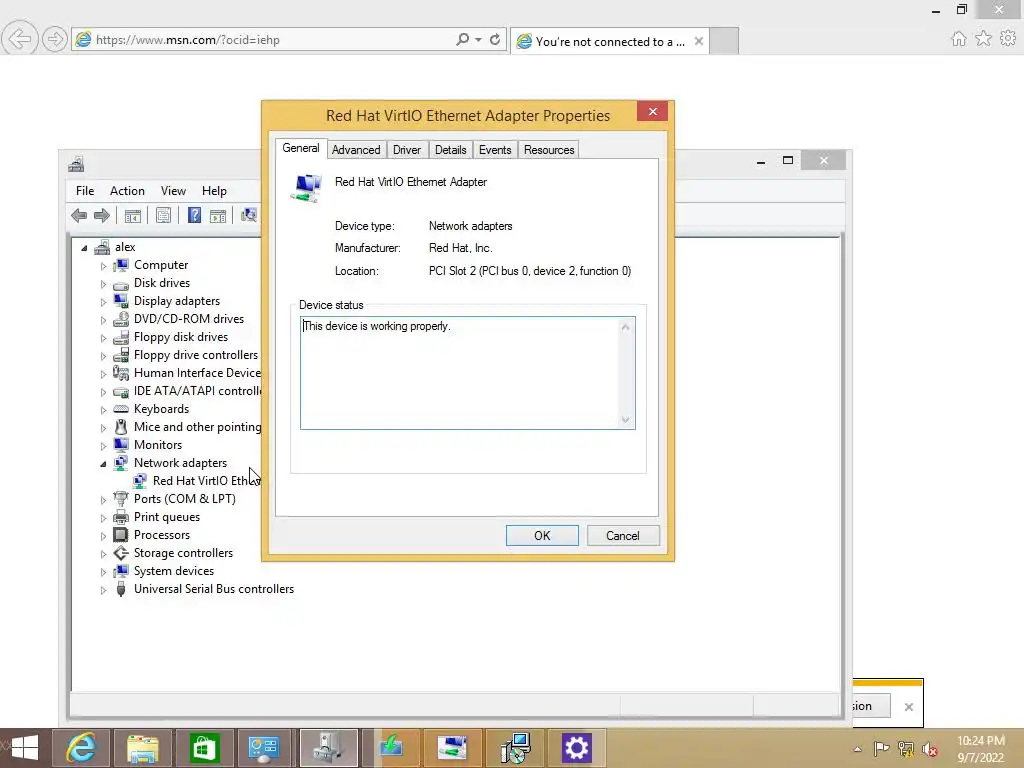The image size is (1024, 768).
Task: Click the address bar search magnifier icon
Action: (462, 40)
